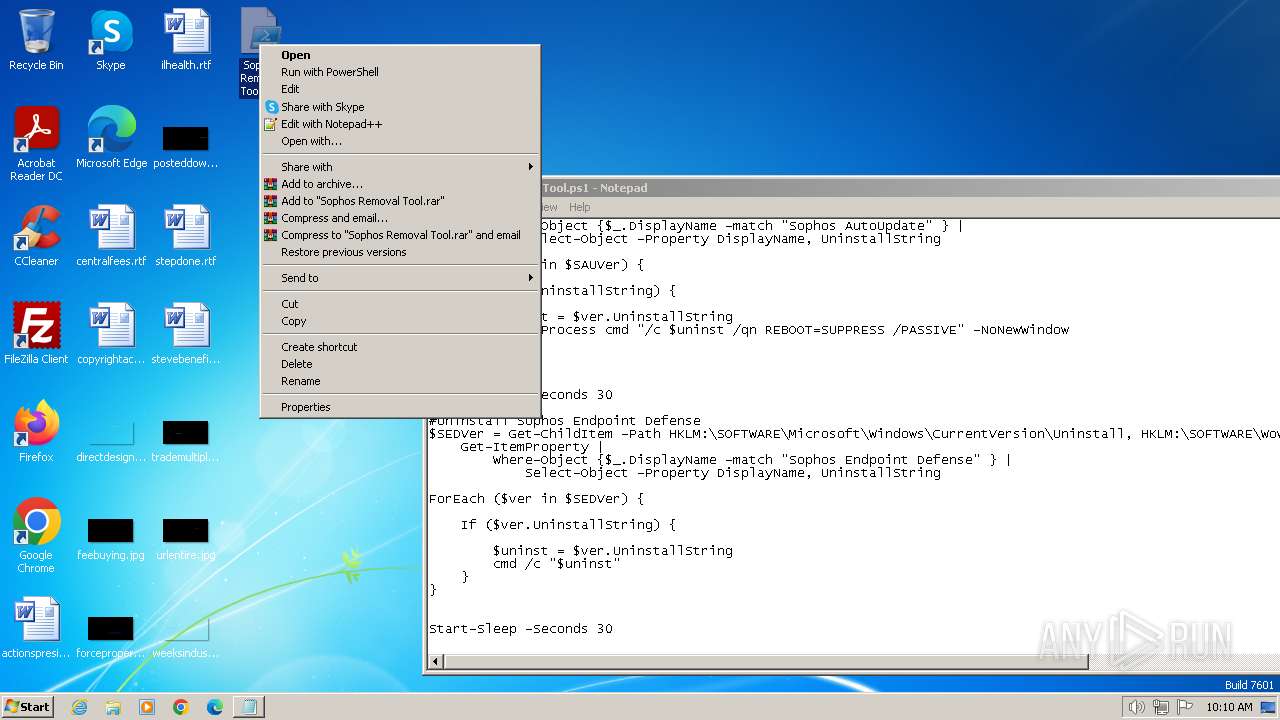Open Windows Explorer folder in taskbar
The height and width of the screenshot is (720, 1280).
113,707
